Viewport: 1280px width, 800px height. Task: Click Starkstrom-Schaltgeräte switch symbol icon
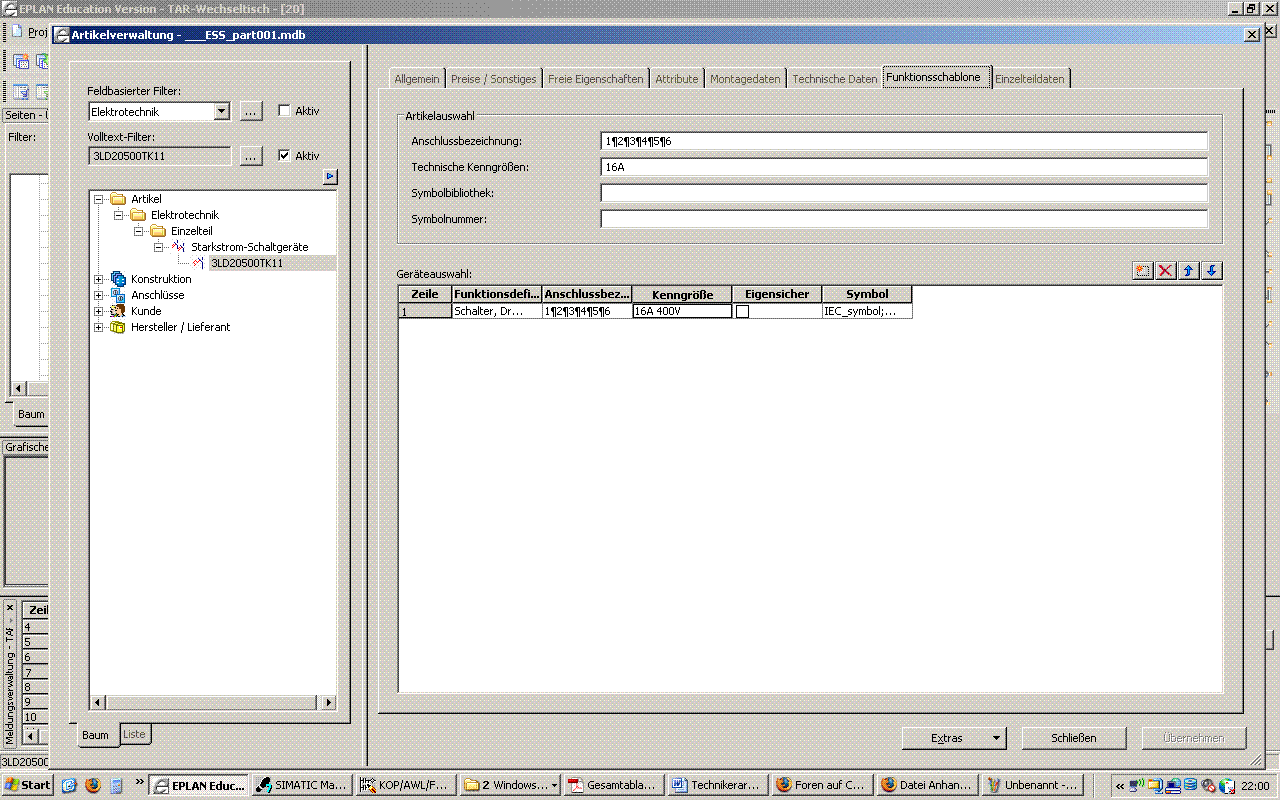[x=178, y=247]
